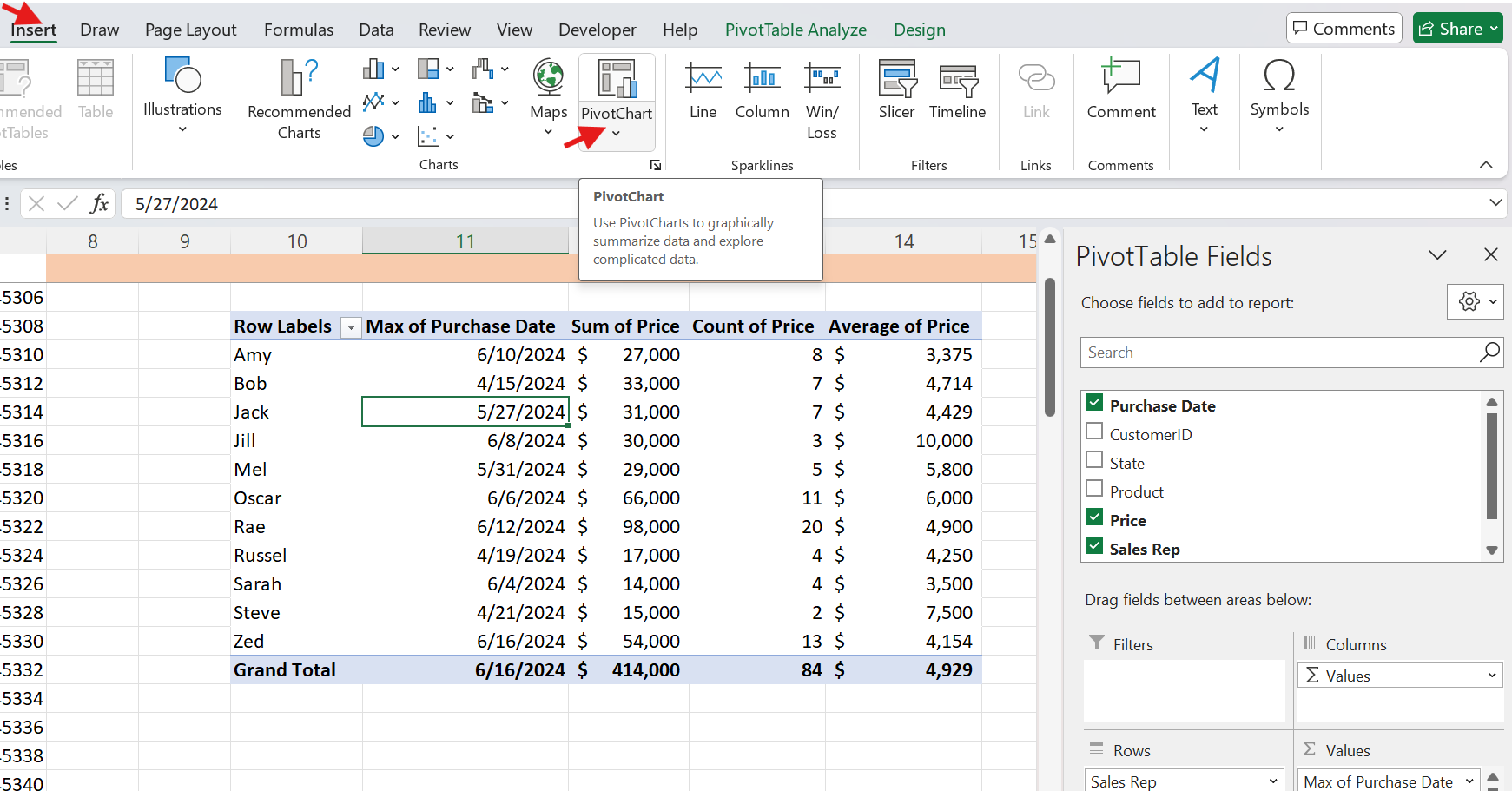Open the Row Labels filter dropdown
Viewport: 1512px width, 791px height.
click(x=351, y=327)
